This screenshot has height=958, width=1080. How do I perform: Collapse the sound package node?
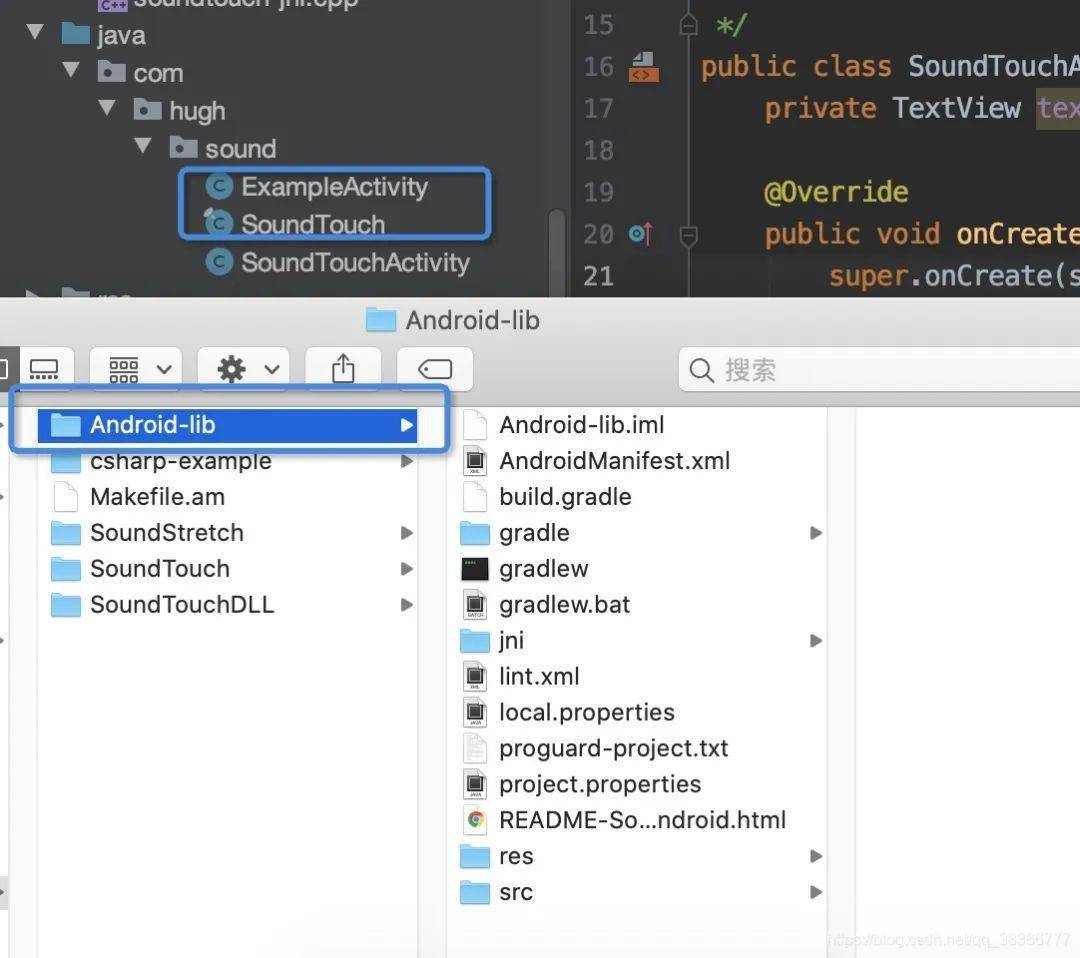click(x=143, y=147)
